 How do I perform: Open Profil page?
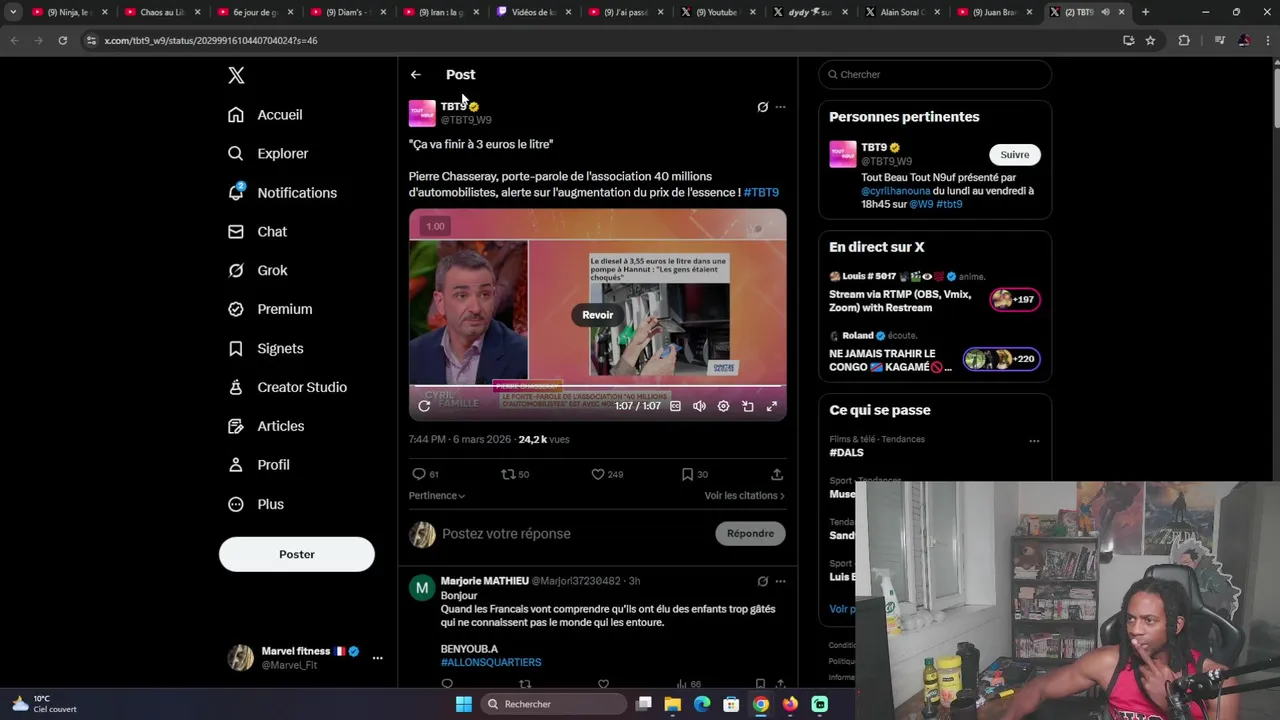point(259,465)
